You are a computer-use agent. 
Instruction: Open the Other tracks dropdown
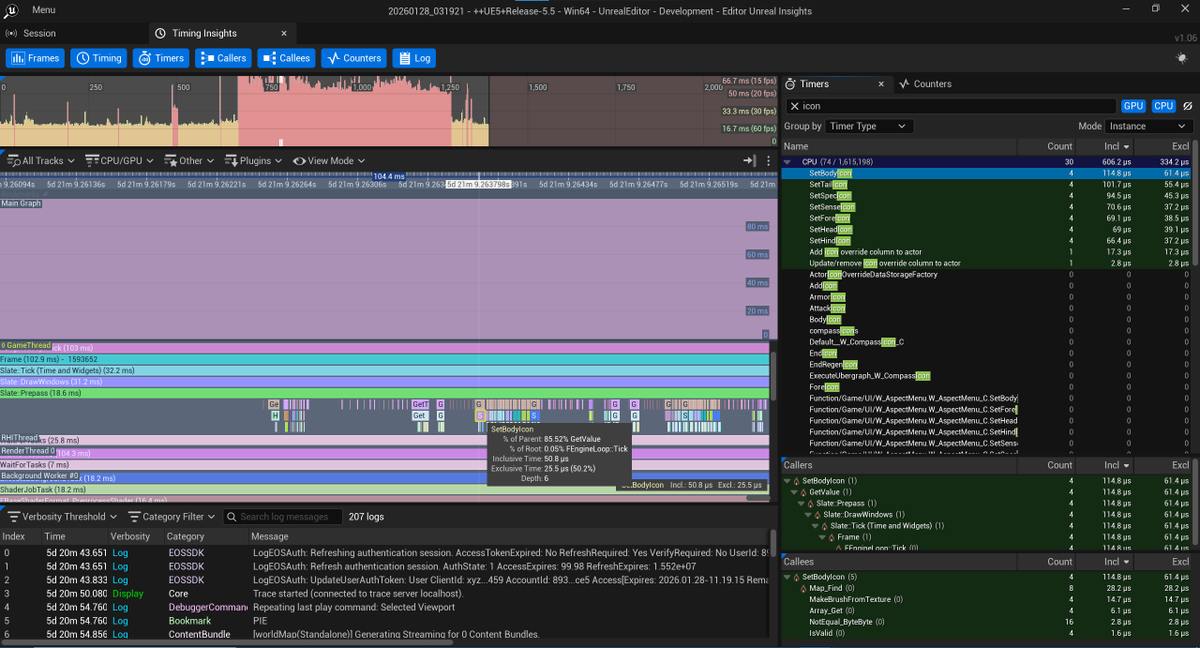[190, 160]
